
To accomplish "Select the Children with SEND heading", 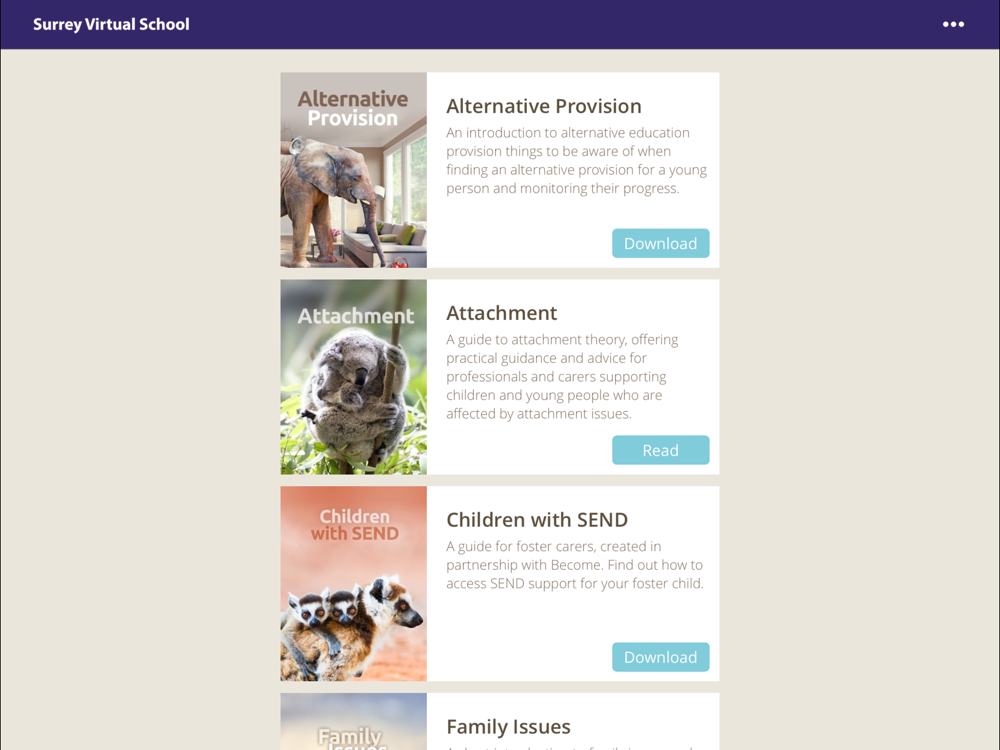I will 537,520.
